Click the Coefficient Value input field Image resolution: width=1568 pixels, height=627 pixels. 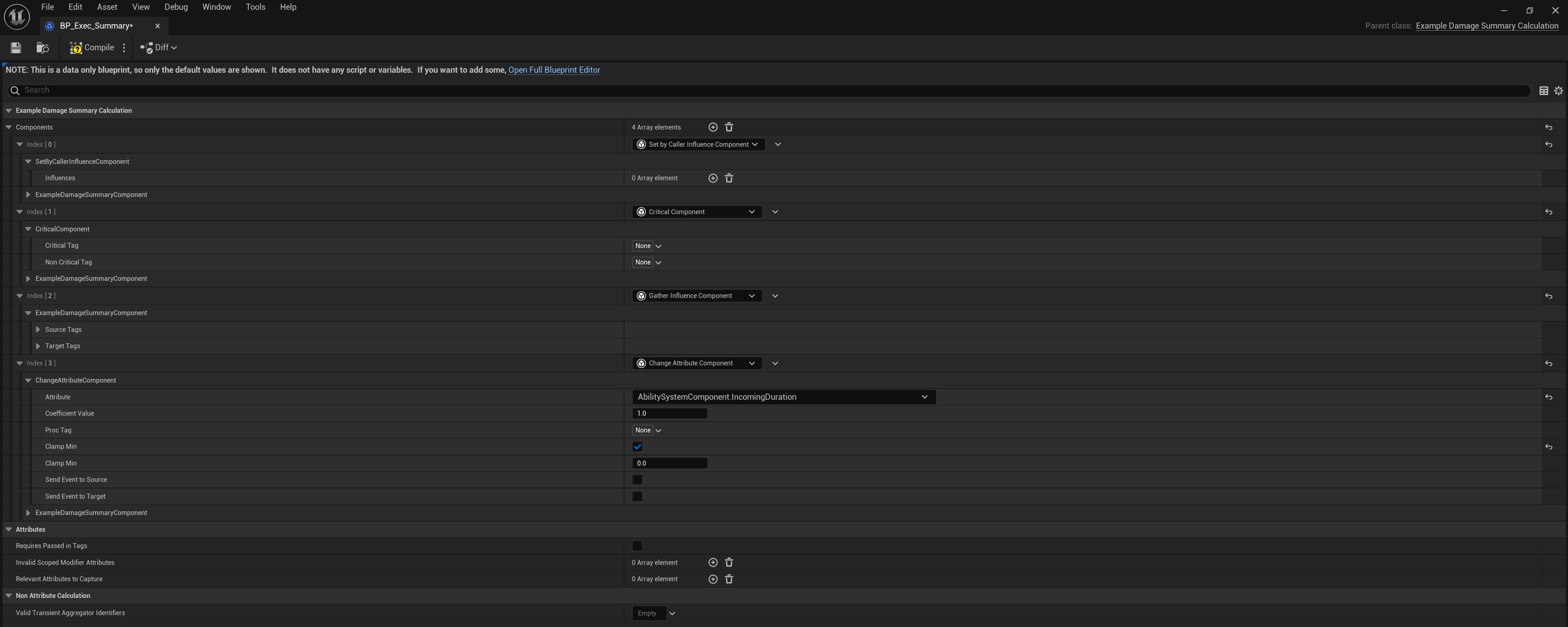pos(669,414)
